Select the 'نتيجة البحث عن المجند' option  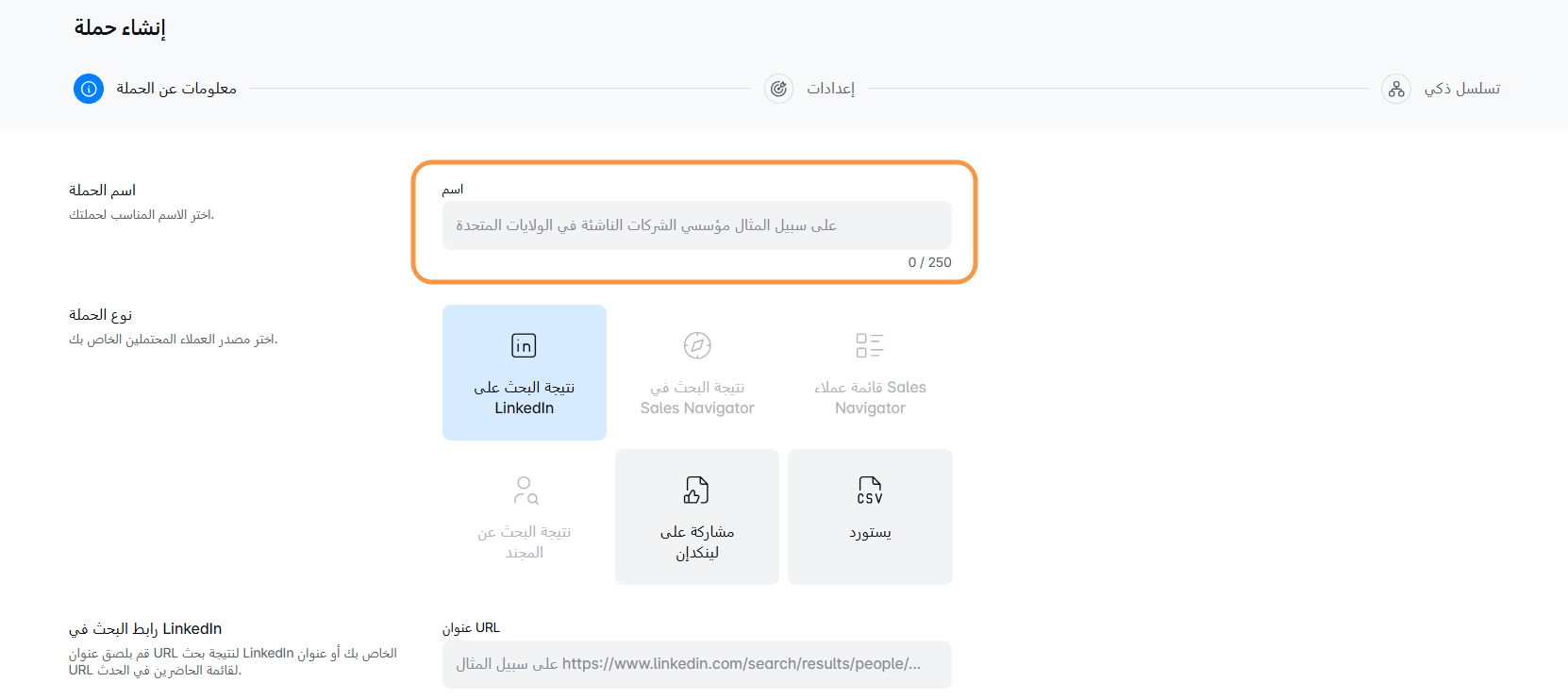coord(525,541)
